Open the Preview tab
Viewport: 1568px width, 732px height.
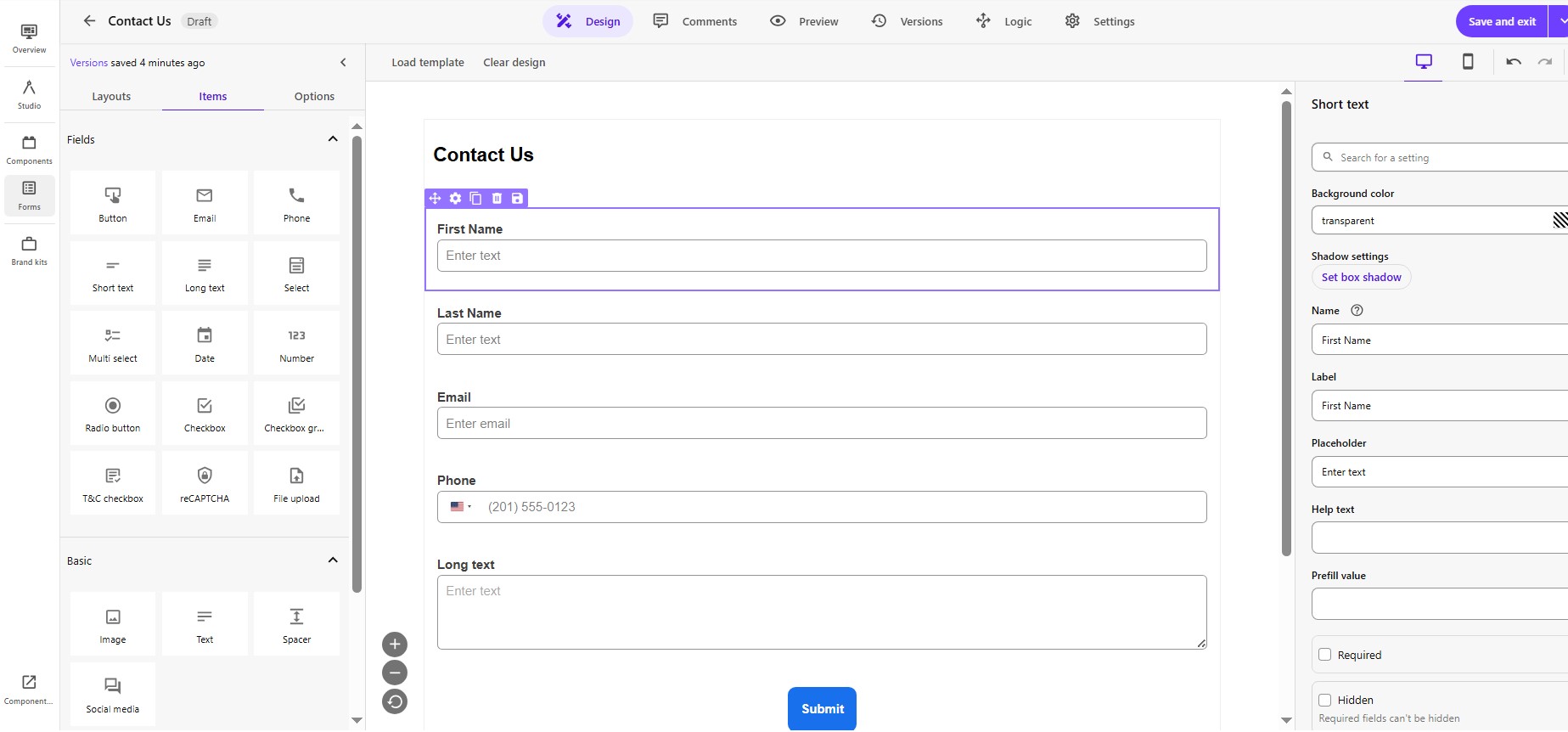pos(804,21)
